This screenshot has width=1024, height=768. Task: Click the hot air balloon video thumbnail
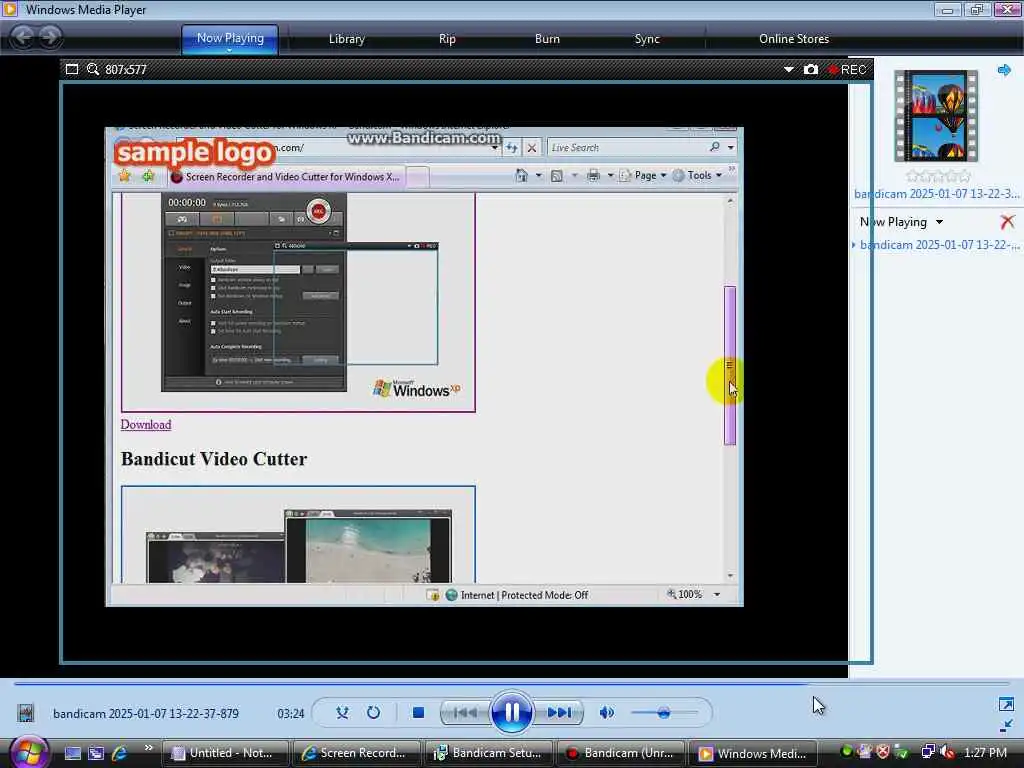(936, 116)
